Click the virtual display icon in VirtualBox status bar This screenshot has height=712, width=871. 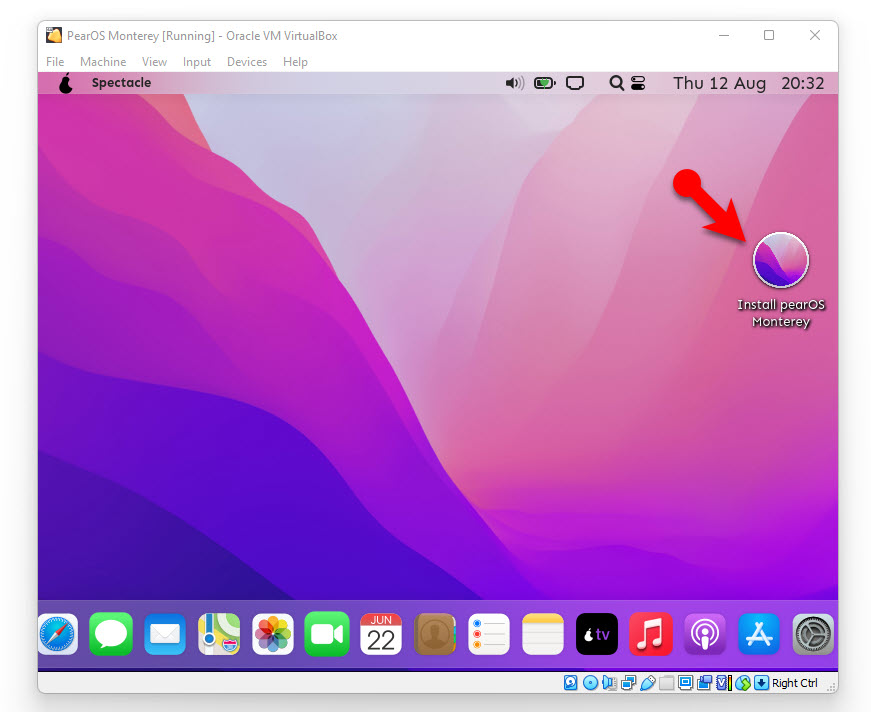[x=685, y=683]
